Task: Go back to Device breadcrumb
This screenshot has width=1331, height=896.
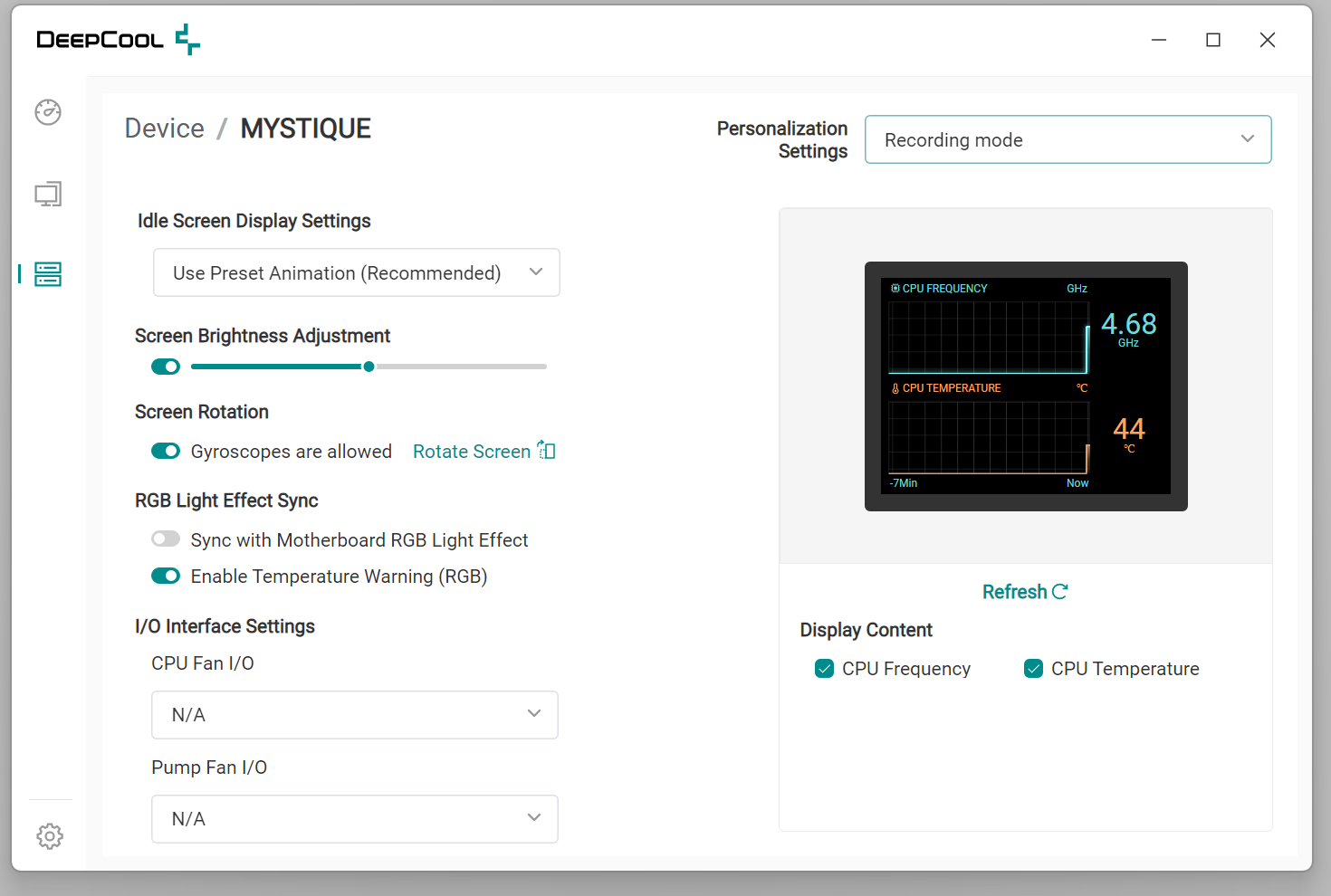Action: coord(165,129)
